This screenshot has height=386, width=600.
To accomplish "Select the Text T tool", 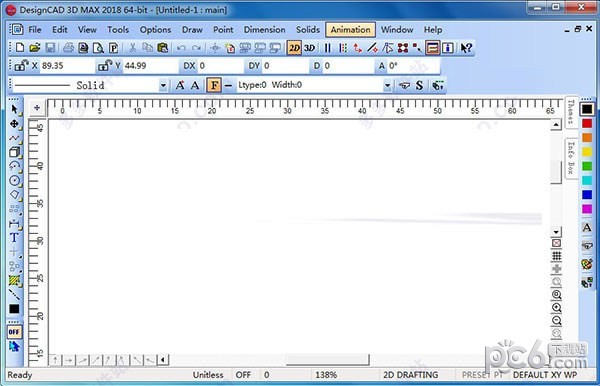I will point(14,238).
